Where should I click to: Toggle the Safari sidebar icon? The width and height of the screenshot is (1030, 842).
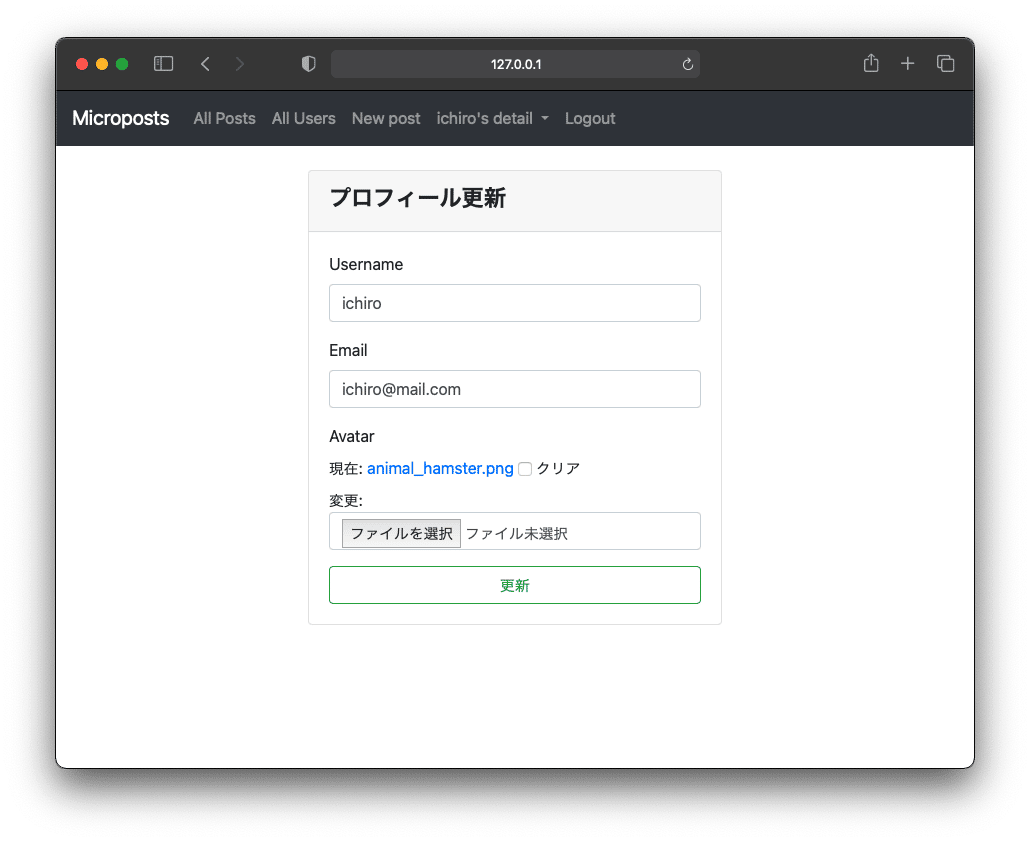tap(163, 64)
